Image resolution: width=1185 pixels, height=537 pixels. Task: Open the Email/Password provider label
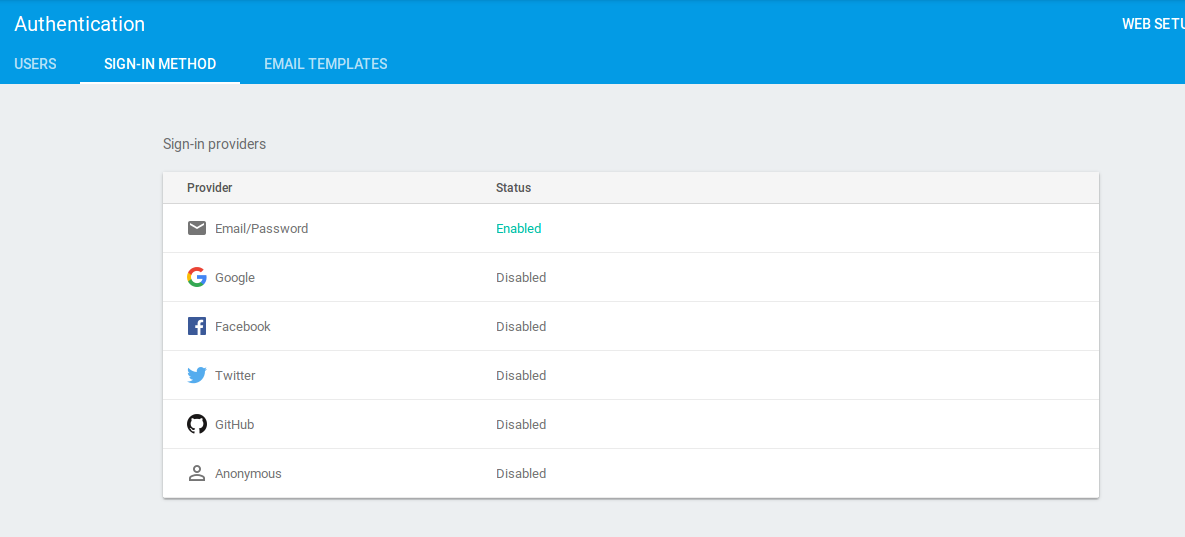click(261, 228)
